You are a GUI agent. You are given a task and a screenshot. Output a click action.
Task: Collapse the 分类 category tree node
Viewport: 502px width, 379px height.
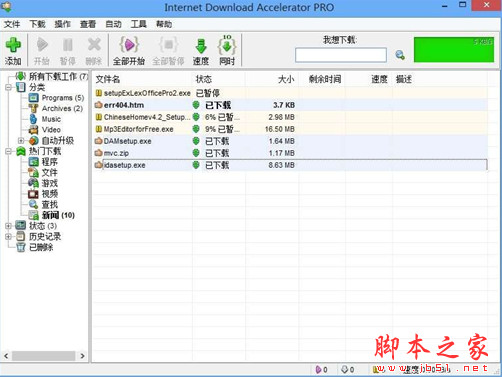coord(8,88)
